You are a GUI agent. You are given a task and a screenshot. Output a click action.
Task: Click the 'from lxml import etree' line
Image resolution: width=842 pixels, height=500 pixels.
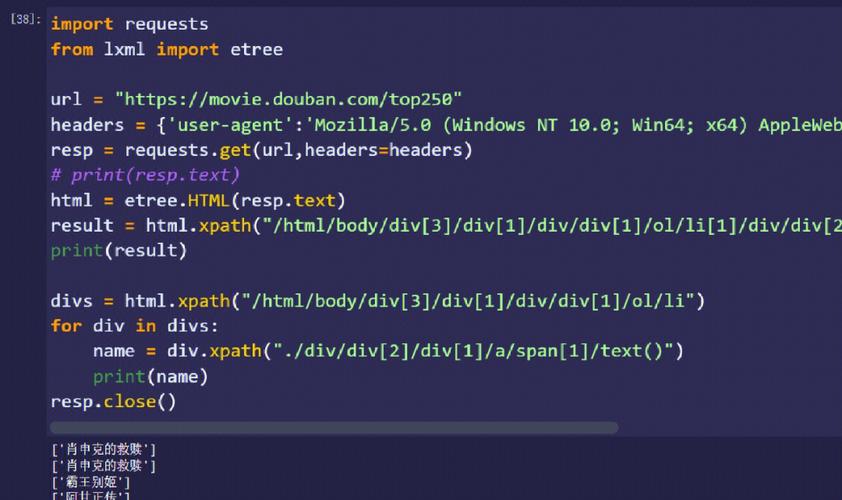[x=166, y=49]
